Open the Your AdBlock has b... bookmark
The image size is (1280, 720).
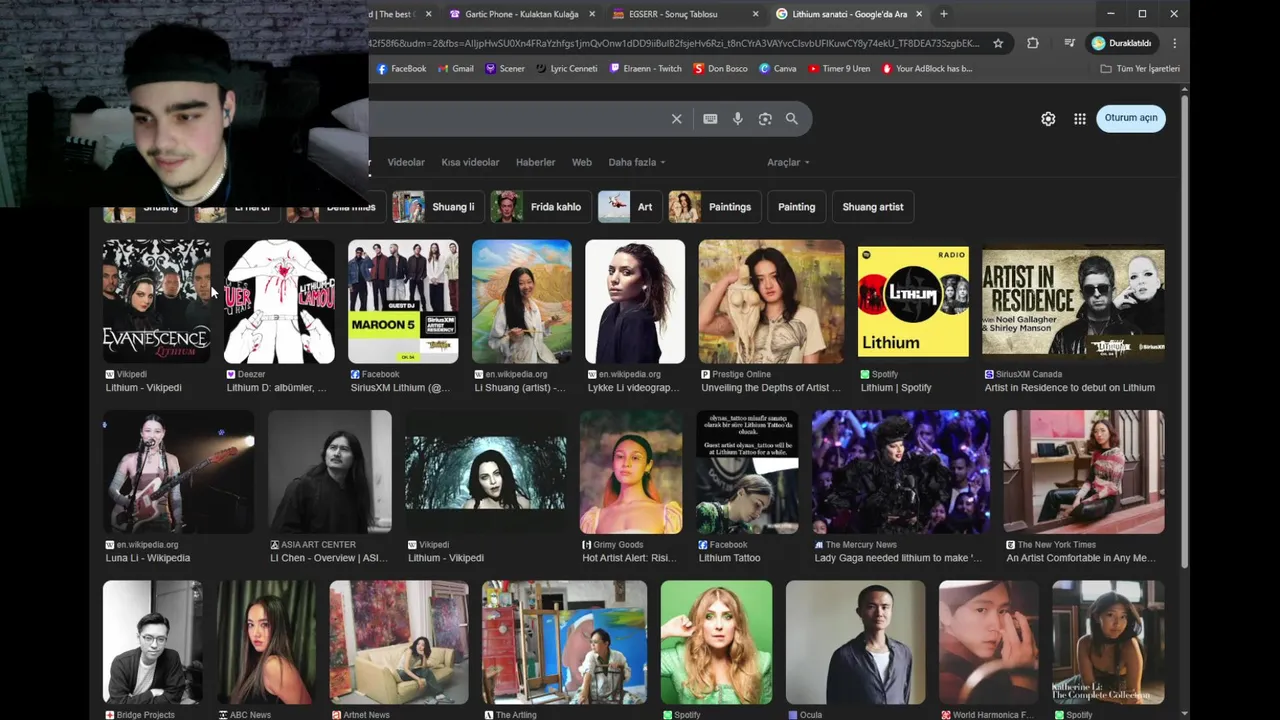point(927,69)
